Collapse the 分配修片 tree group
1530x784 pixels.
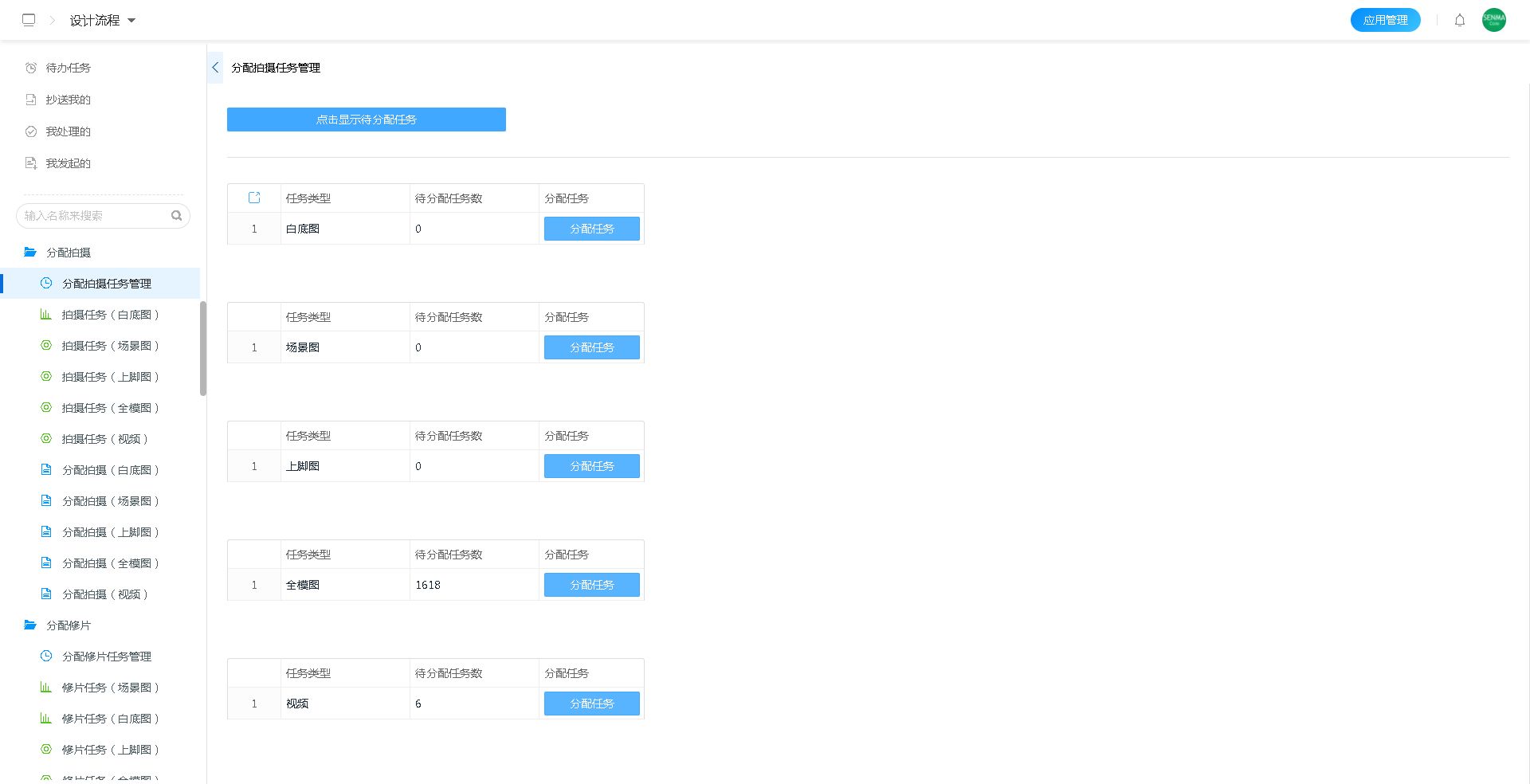pyautogui.click(x=69, y=625)
